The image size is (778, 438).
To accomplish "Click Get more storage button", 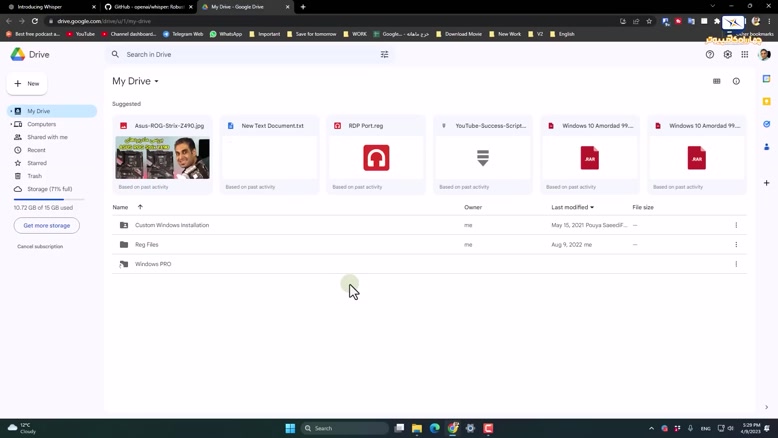I will [x=47, y=226].
